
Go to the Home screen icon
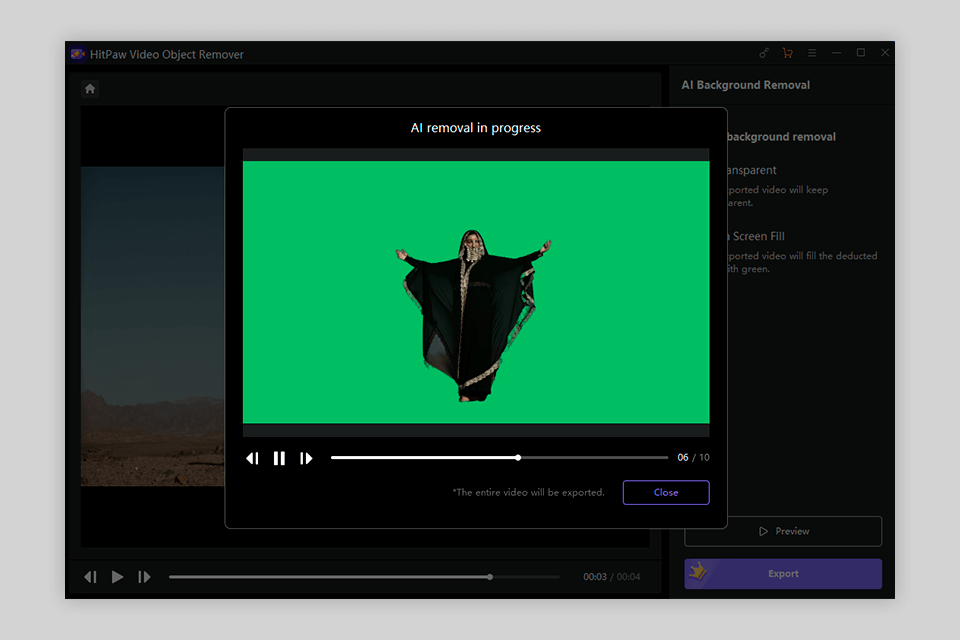[90, 89]
